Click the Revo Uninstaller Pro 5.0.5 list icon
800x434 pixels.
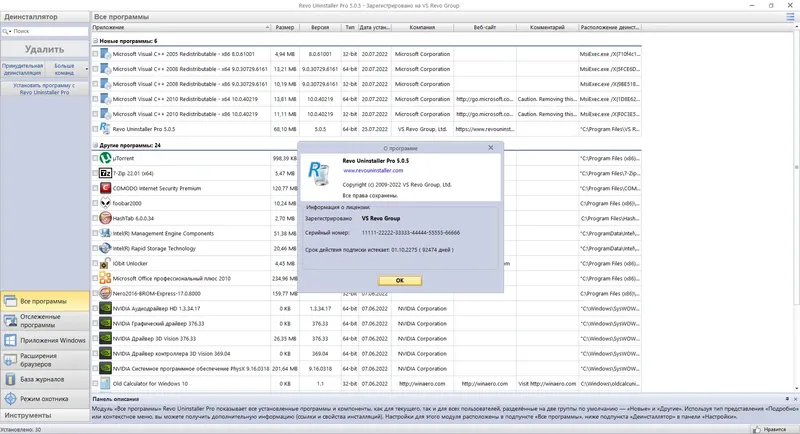105,129
